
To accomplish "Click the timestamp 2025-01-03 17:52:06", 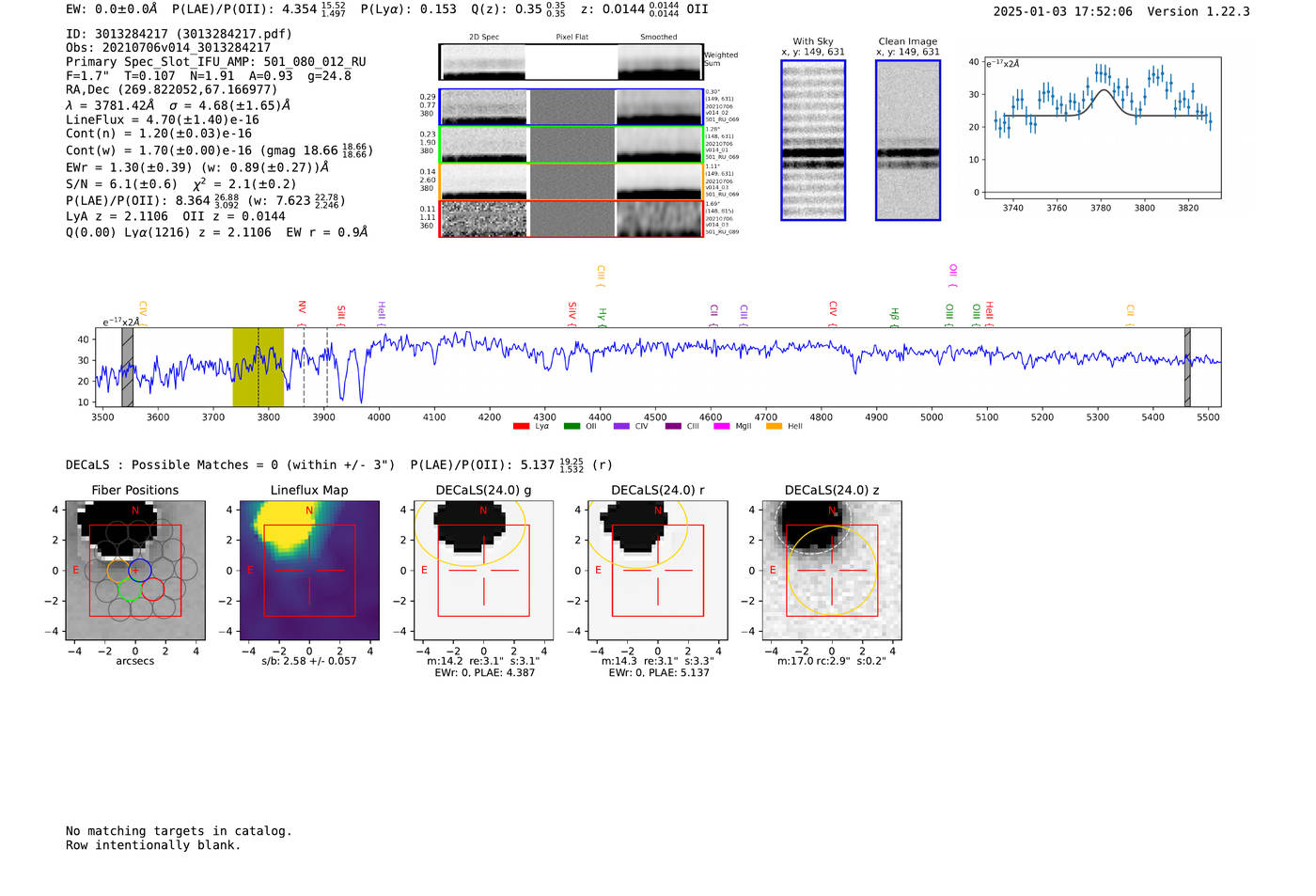I will coord(1063,12).
